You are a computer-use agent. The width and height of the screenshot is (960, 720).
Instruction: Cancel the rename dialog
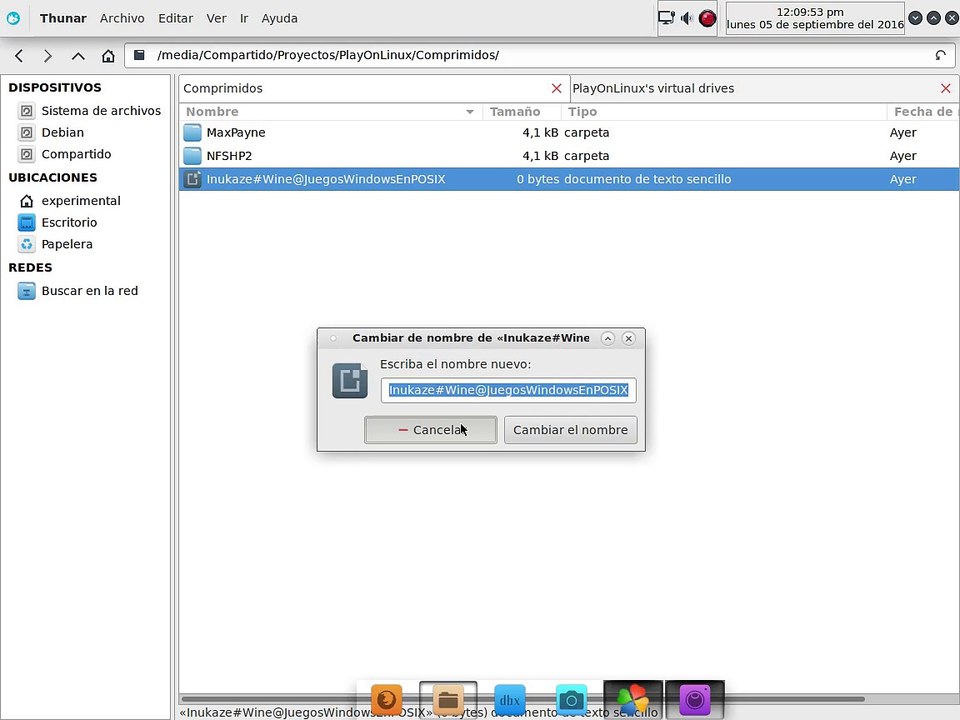click(430, 430)
